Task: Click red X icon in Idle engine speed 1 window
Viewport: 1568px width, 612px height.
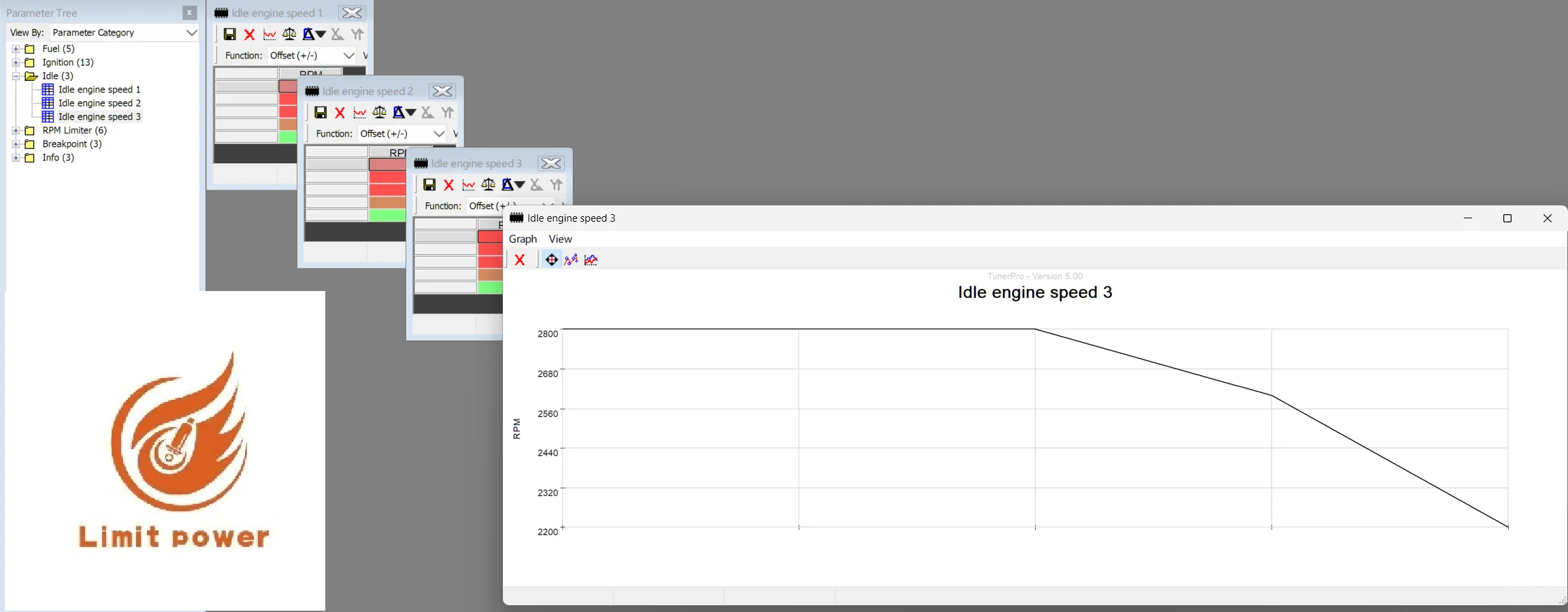Action: pos(249,35)
